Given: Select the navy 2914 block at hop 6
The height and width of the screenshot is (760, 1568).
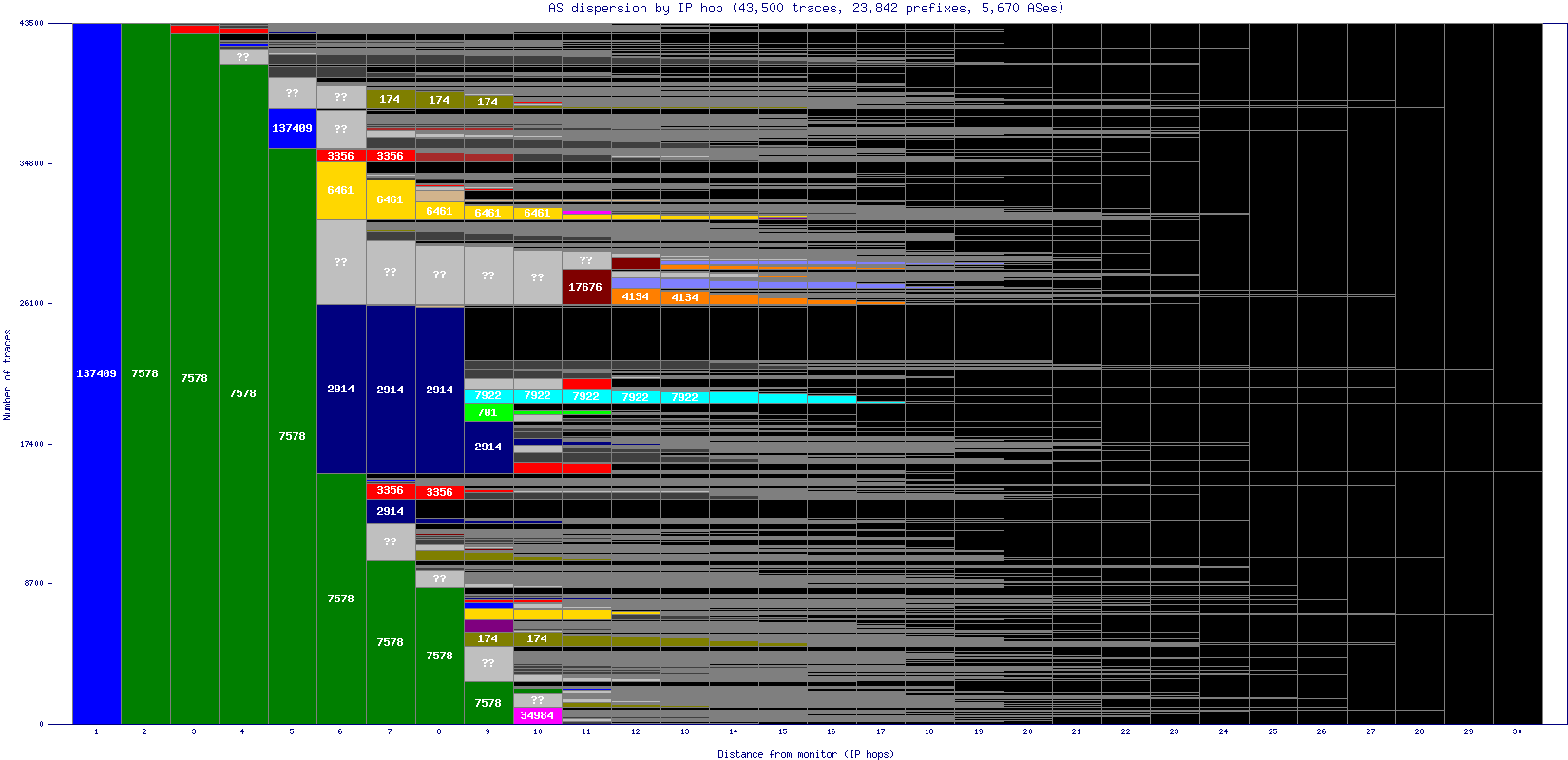Looking at the screenshot, I should coord(341,389).
